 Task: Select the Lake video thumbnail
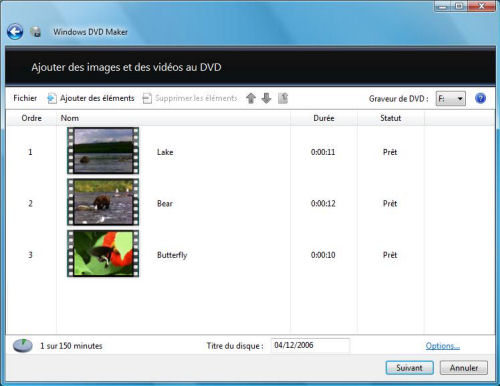pyautogui.click(x=103, y=151)
